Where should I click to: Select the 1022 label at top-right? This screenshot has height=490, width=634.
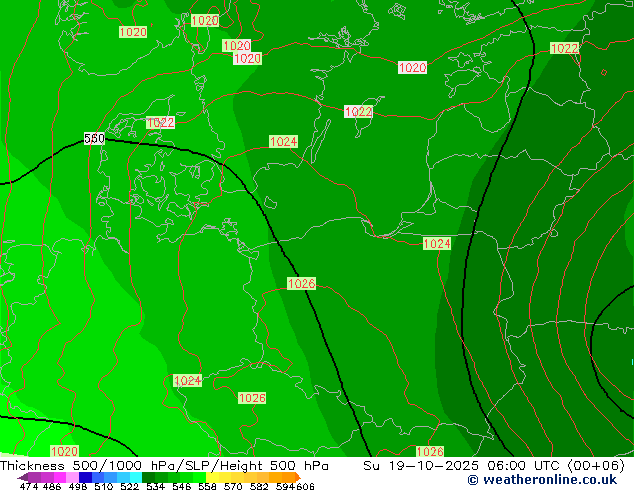click(564, 49)
